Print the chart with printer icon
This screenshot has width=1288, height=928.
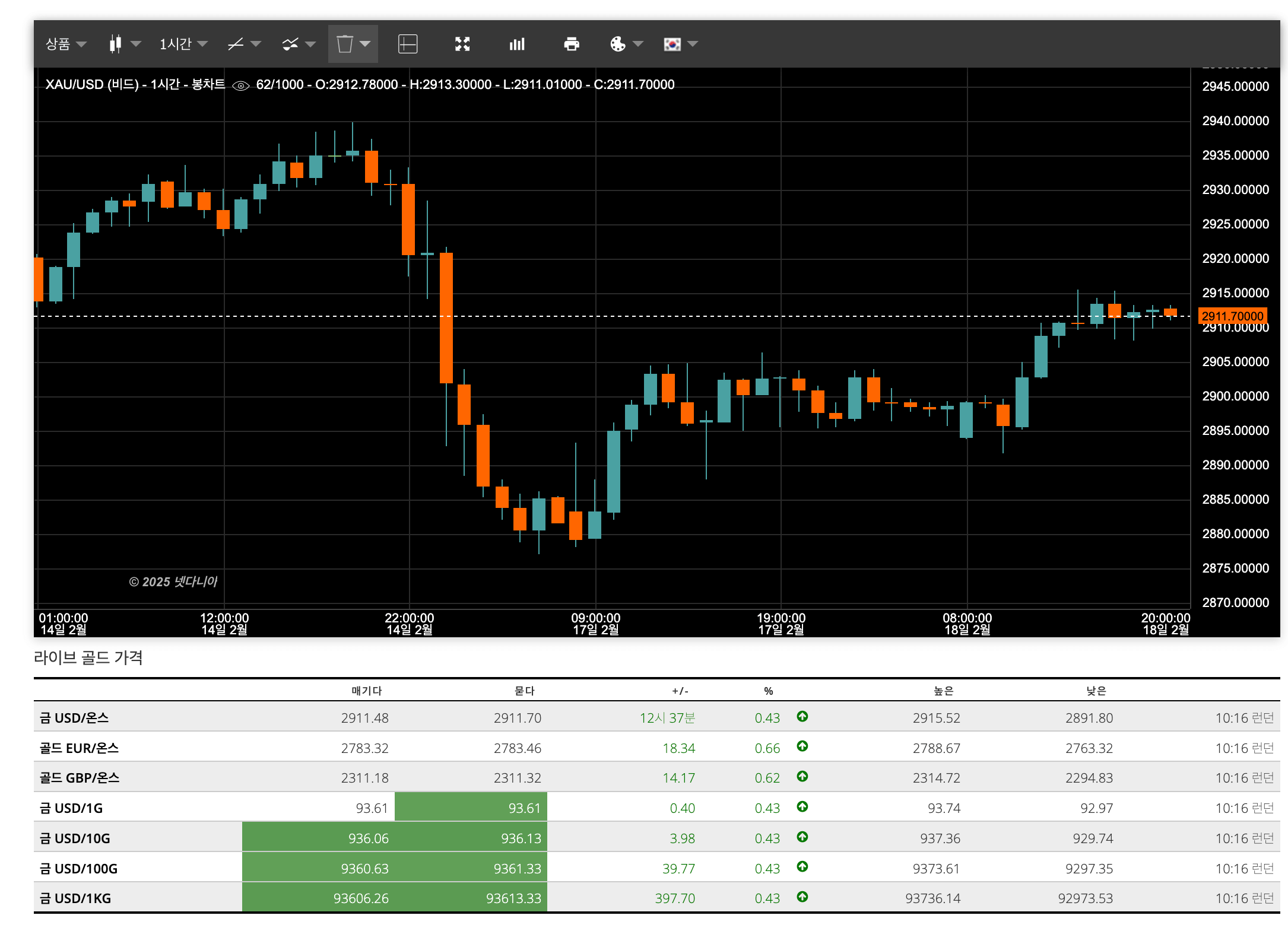point(572,44)
